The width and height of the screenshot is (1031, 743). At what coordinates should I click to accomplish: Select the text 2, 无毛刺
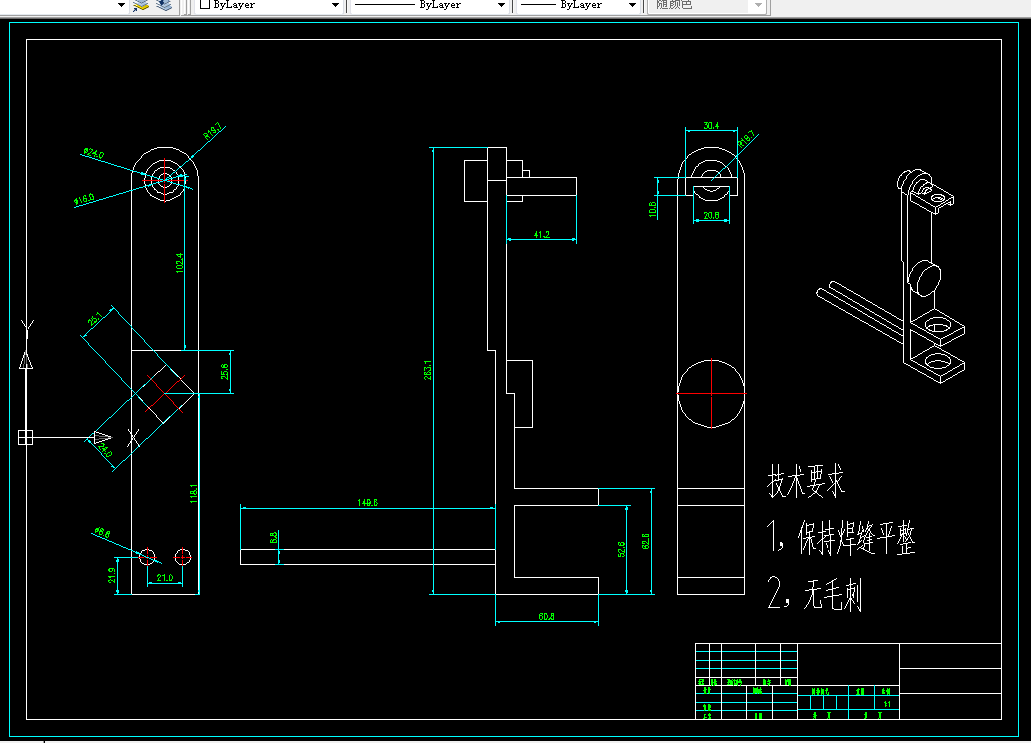coord(815,594)
